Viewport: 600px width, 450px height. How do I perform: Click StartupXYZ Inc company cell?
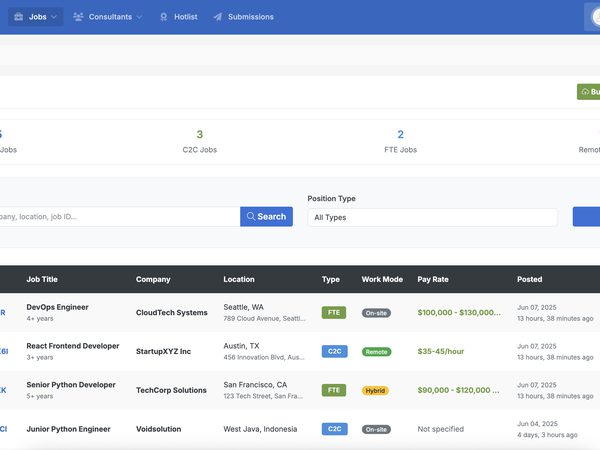pyautogui.click(x=163, y=351)
